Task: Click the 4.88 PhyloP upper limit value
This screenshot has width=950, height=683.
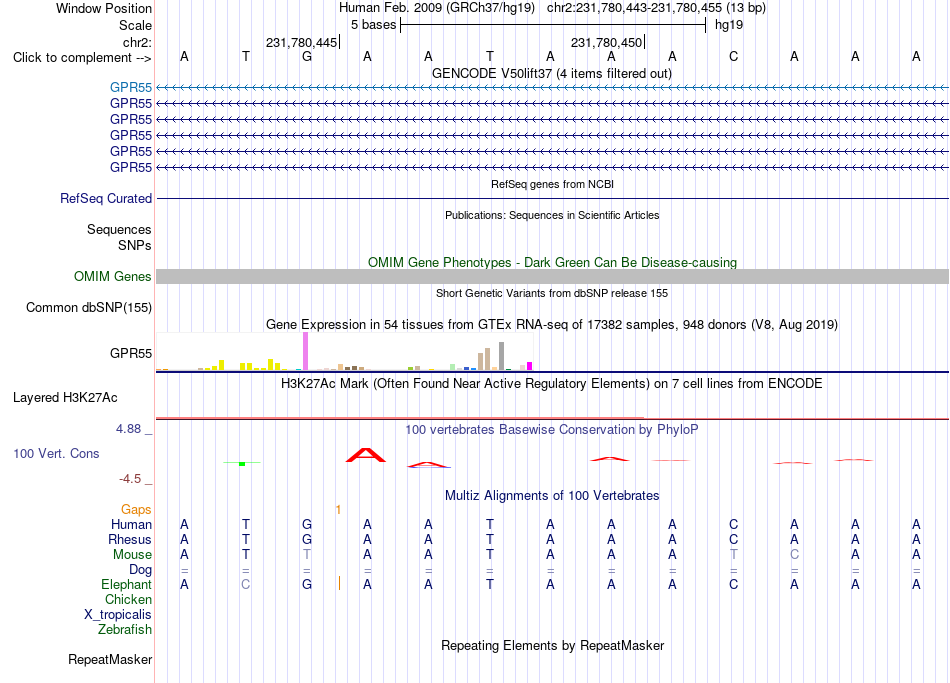Action: [x=128, y=429]
